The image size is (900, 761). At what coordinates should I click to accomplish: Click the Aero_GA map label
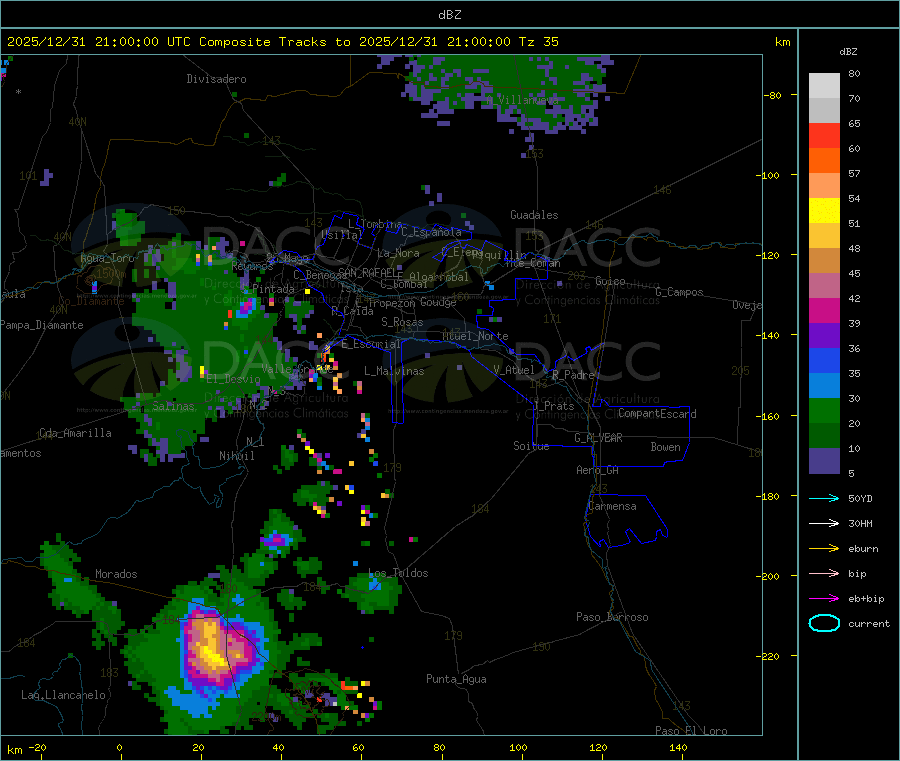(597, 470)
